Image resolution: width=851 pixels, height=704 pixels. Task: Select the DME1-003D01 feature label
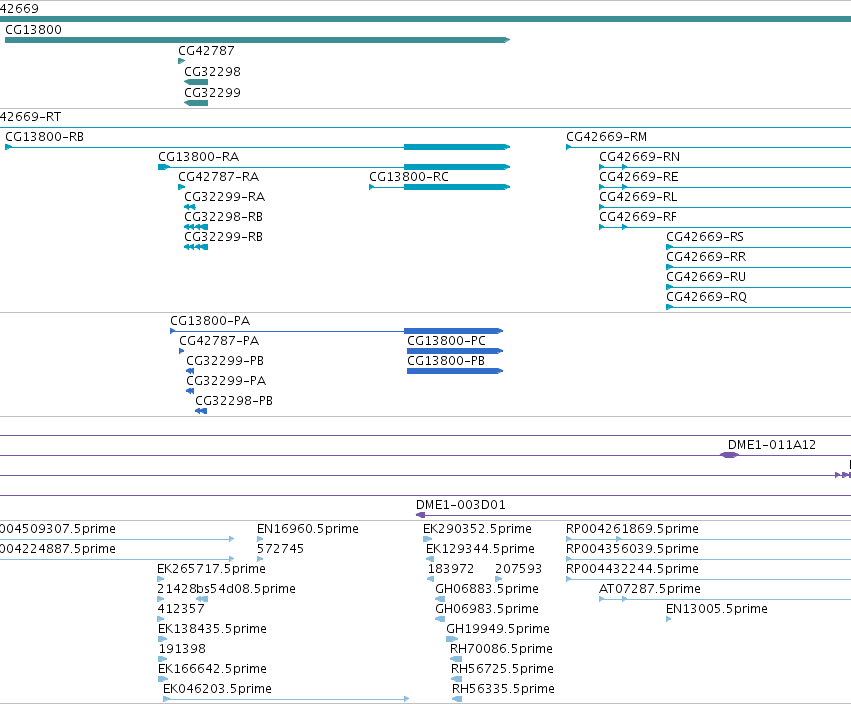click(461, 505)
